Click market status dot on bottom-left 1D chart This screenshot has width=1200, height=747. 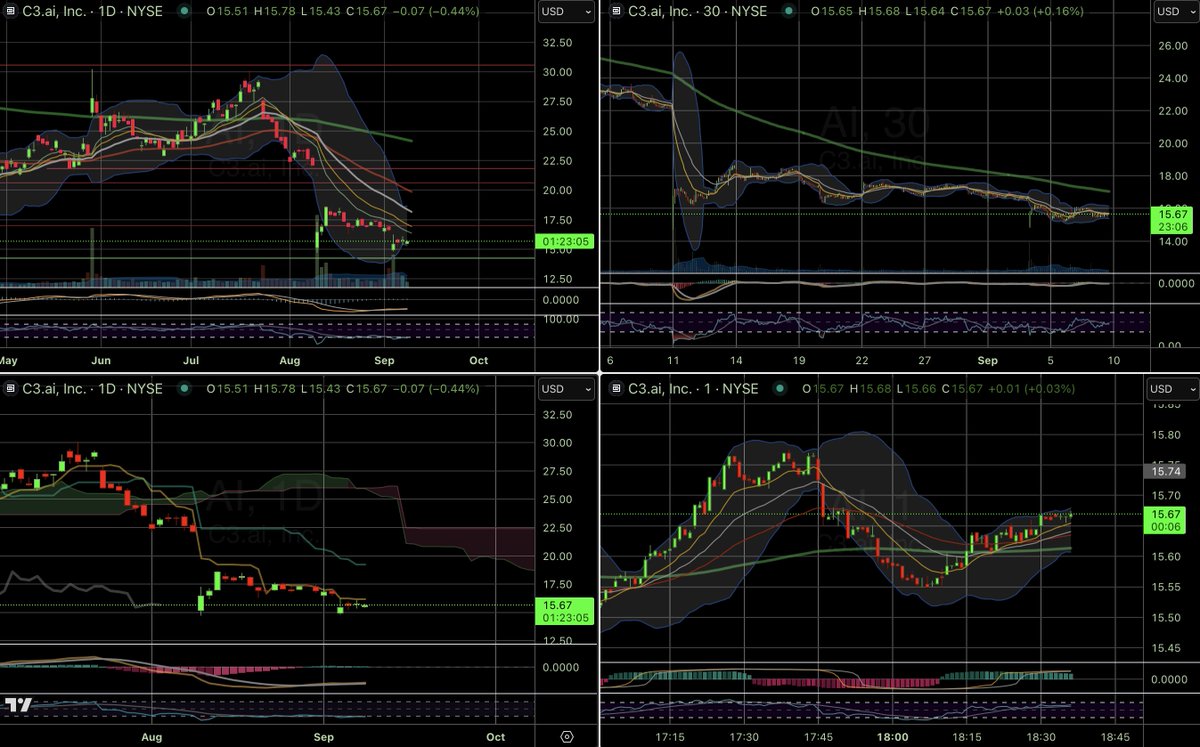click(x=183, y=389)
